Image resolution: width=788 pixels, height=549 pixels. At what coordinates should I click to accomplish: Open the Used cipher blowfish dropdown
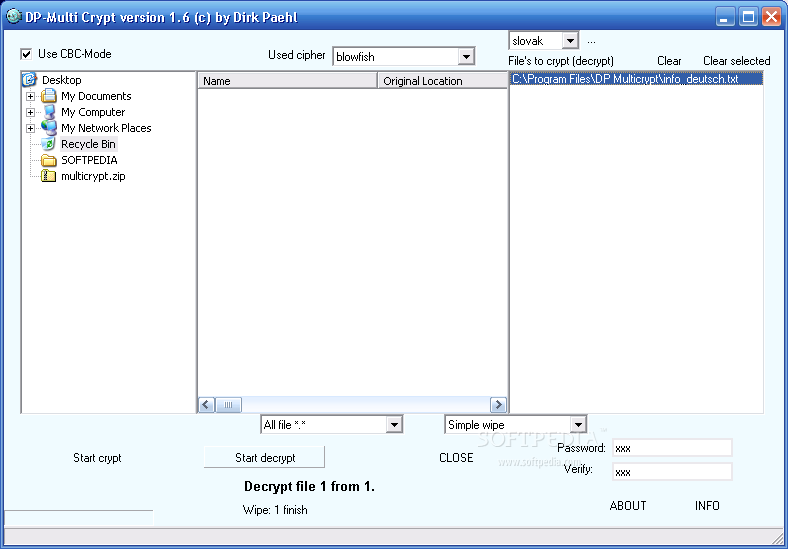(466, 56)
